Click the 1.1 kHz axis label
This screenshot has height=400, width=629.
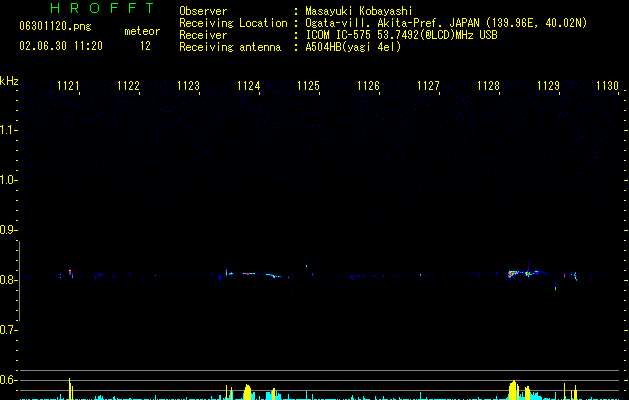point(8,130)
